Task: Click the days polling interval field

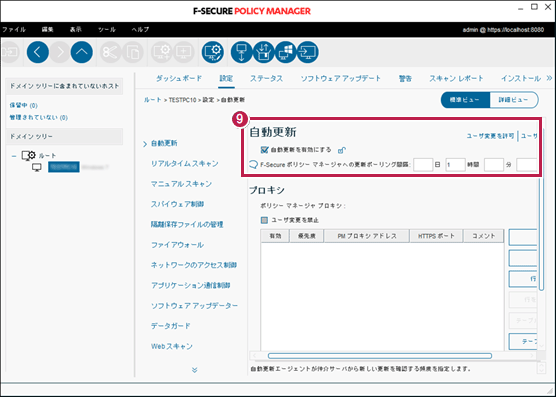Action: coord(423,165)
